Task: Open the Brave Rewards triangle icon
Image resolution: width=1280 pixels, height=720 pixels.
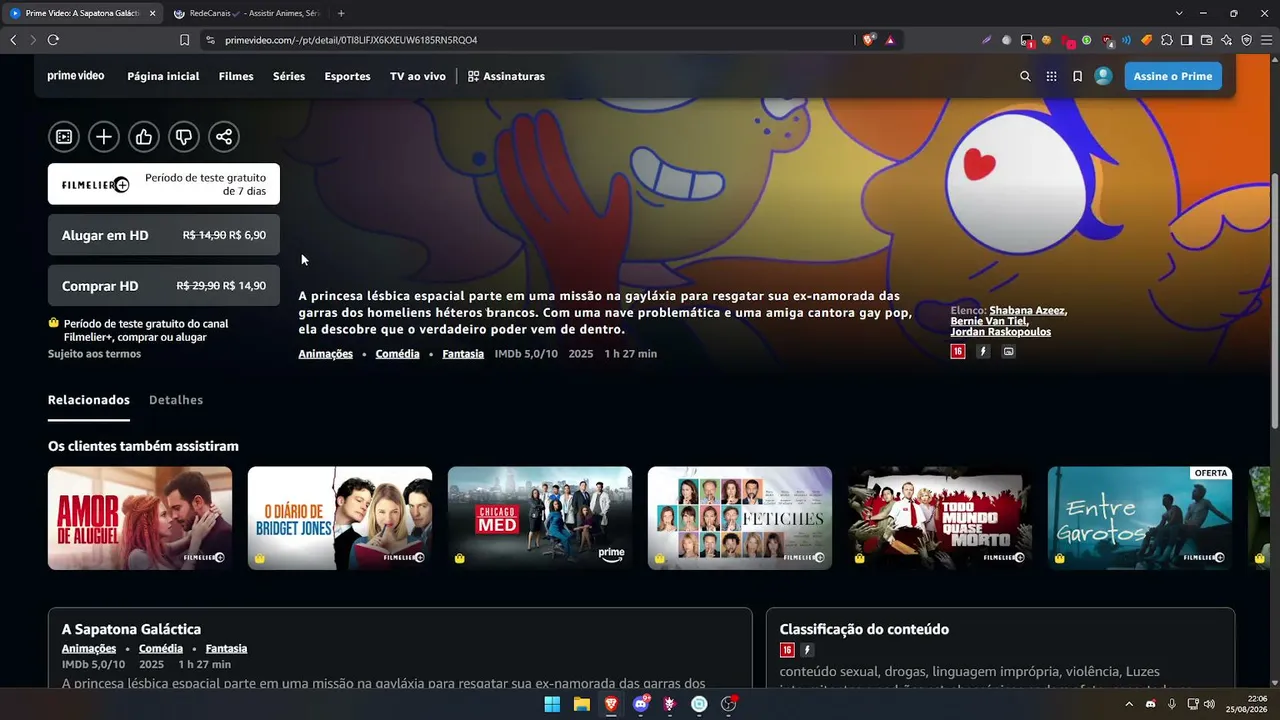Action: click(x=889, y=40)
